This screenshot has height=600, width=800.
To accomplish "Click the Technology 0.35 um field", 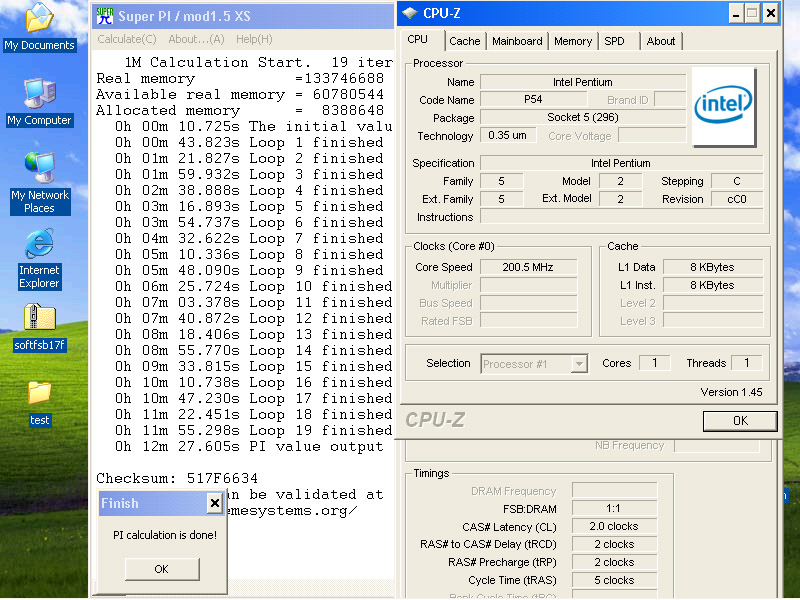I will coord(508,135).
